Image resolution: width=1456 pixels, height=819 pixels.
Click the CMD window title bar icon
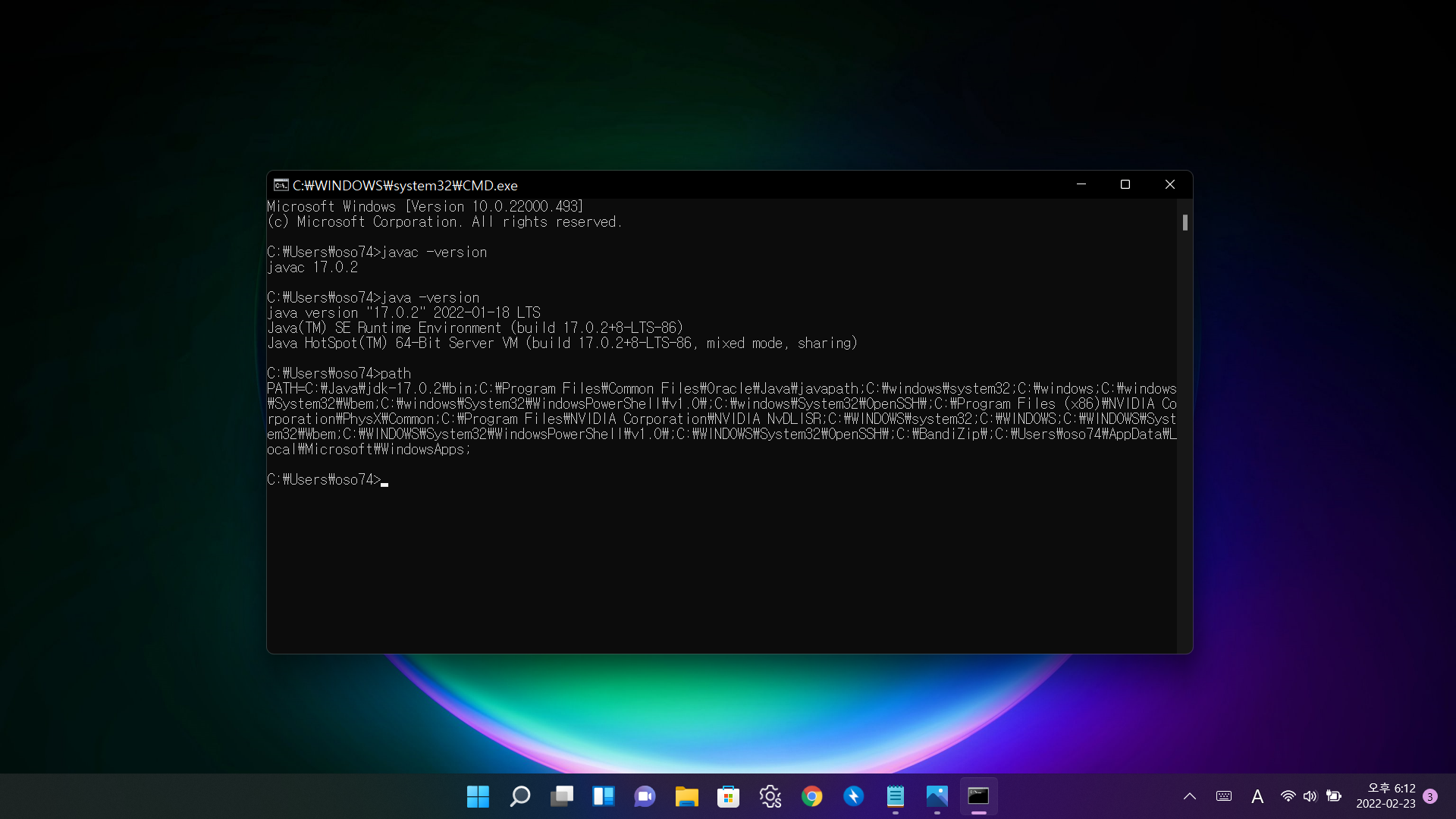281,185
